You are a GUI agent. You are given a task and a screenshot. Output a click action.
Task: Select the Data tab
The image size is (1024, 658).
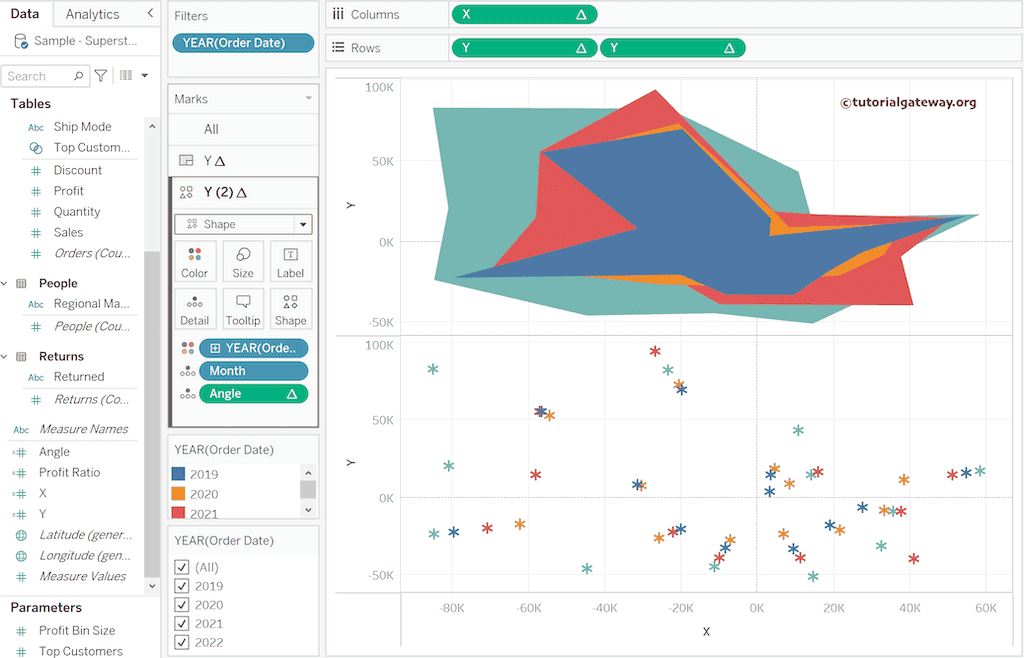pyautogui.click(x=25, y=14)
